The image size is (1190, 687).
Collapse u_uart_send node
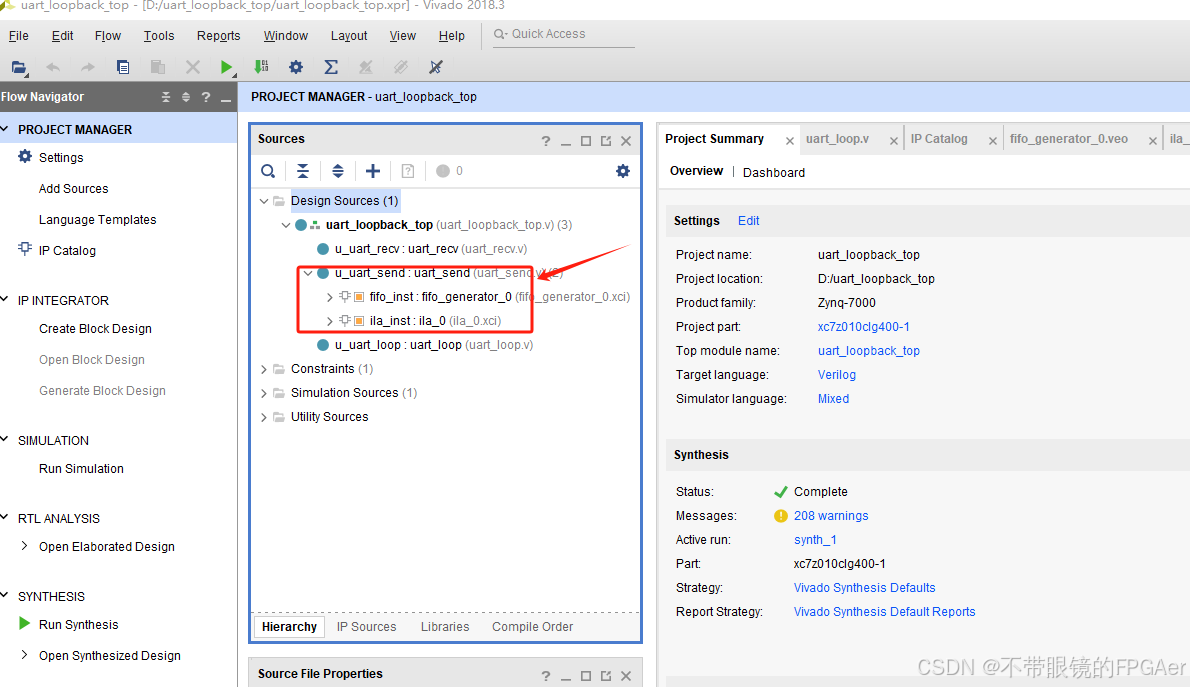[307, 273]
